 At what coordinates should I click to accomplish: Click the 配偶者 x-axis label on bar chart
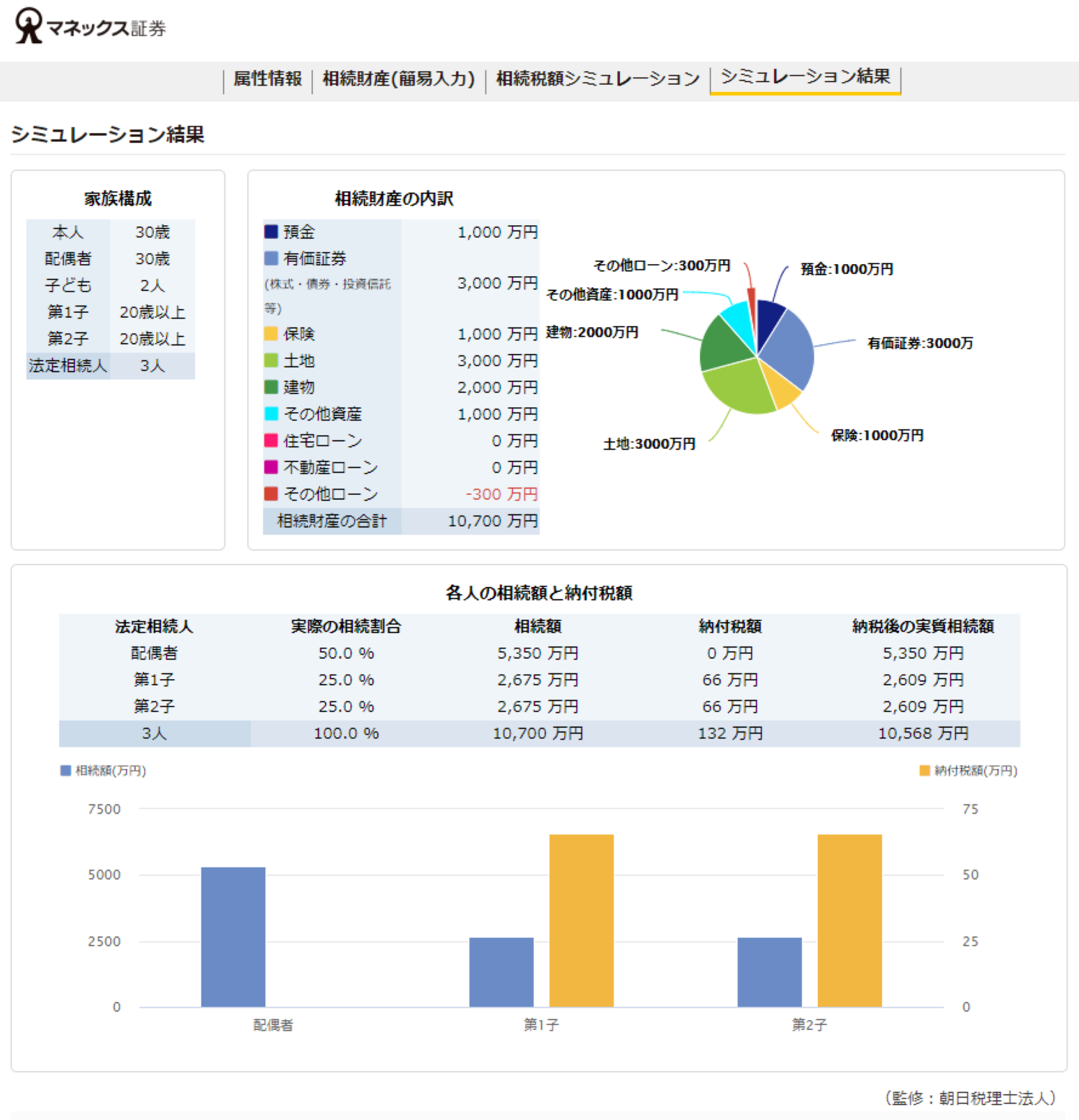pyautogui.click(x=273, y=1025)
